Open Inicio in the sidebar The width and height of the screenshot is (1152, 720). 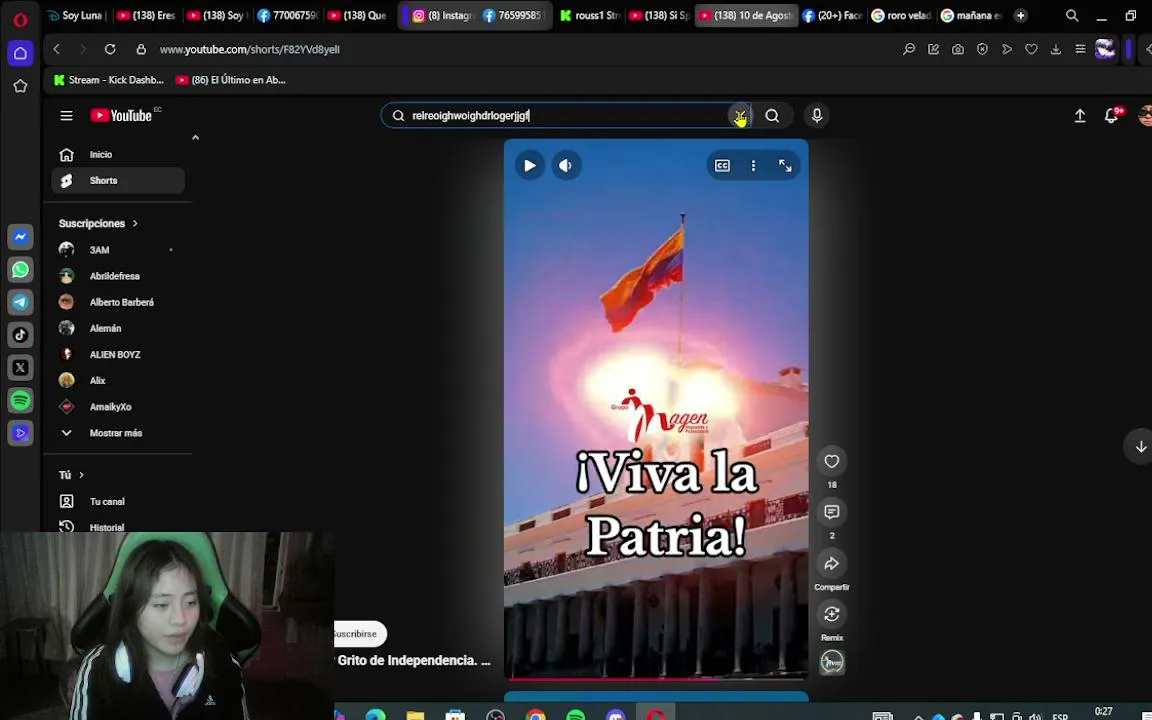(118, 154)
